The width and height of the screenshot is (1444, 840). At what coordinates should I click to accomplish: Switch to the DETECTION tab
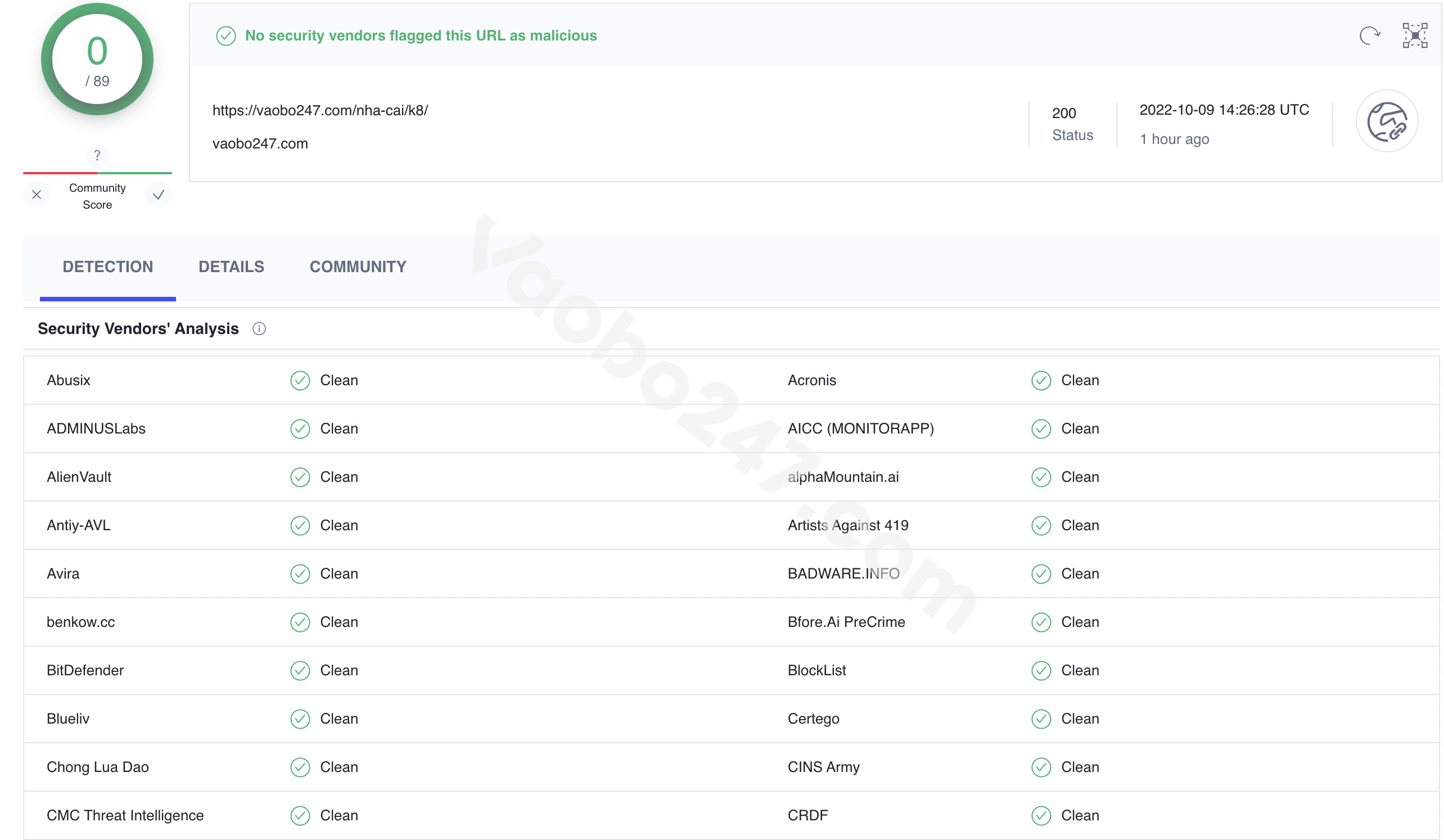[x=108, y=267]
